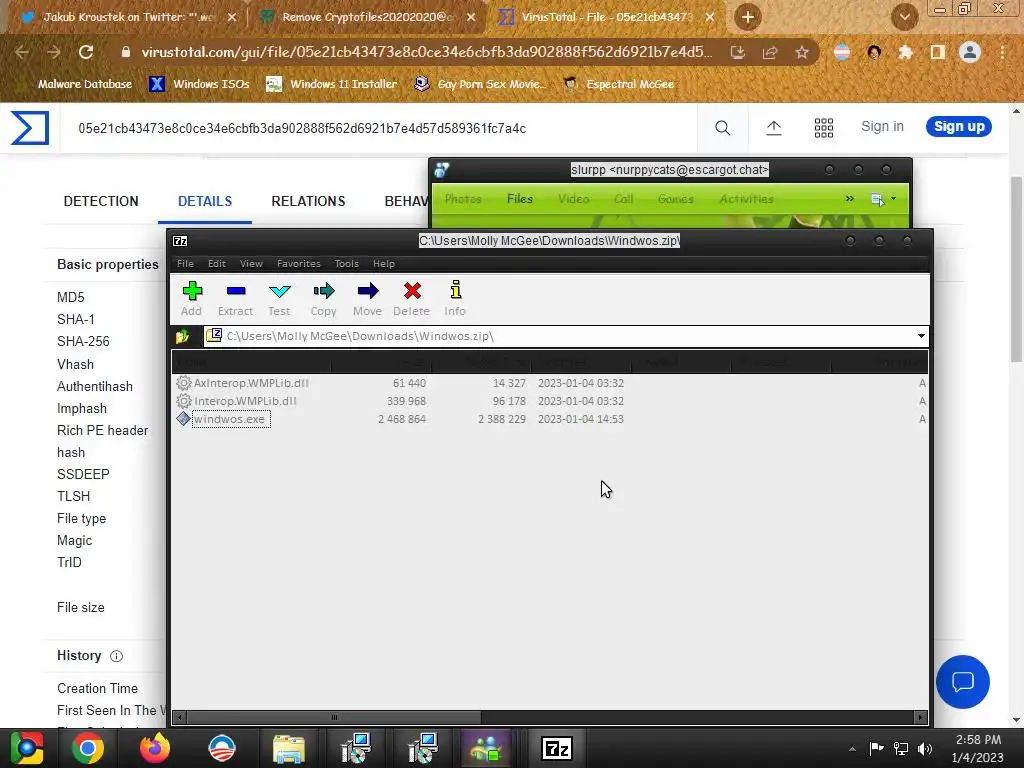The height and width of the screenshot is (768, 1024).
Task: Click the Sign up button
Action: tap(959, 127)
